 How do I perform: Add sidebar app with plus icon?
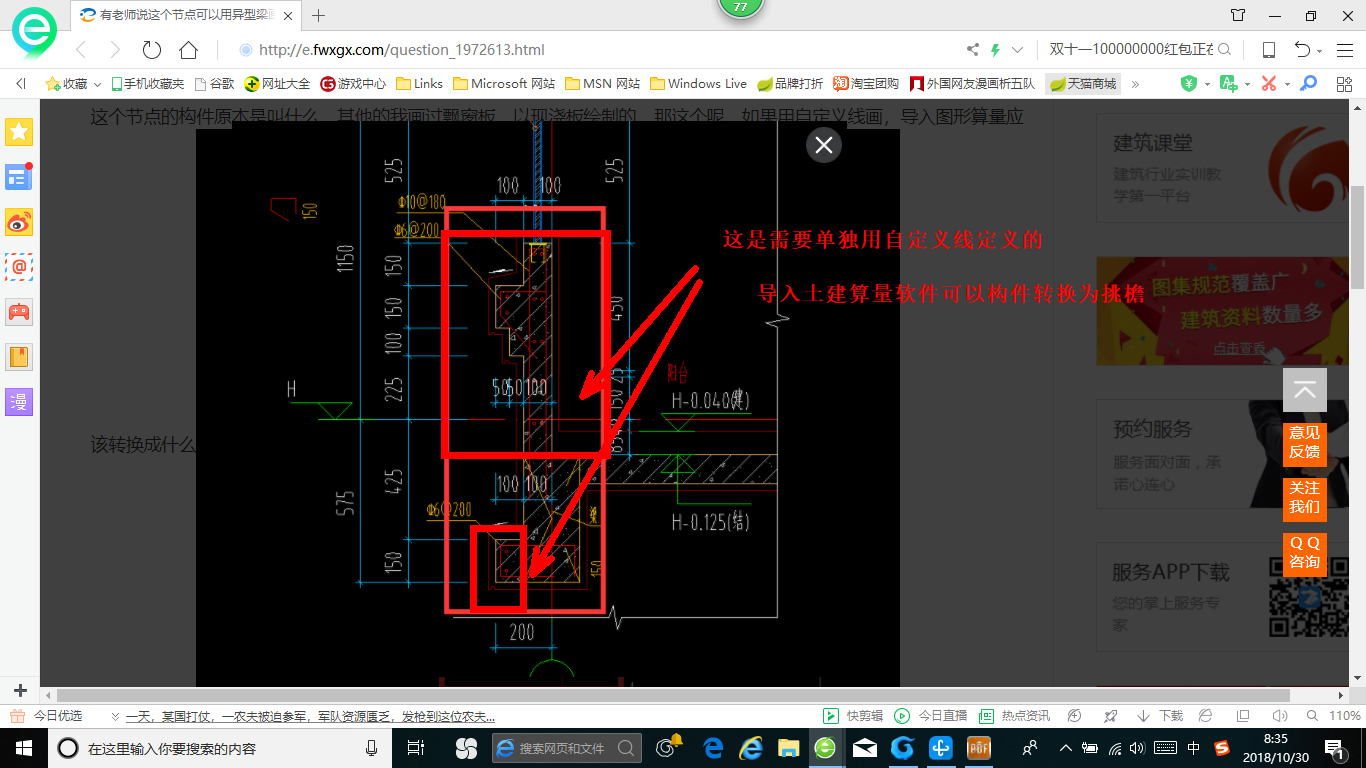20,690
